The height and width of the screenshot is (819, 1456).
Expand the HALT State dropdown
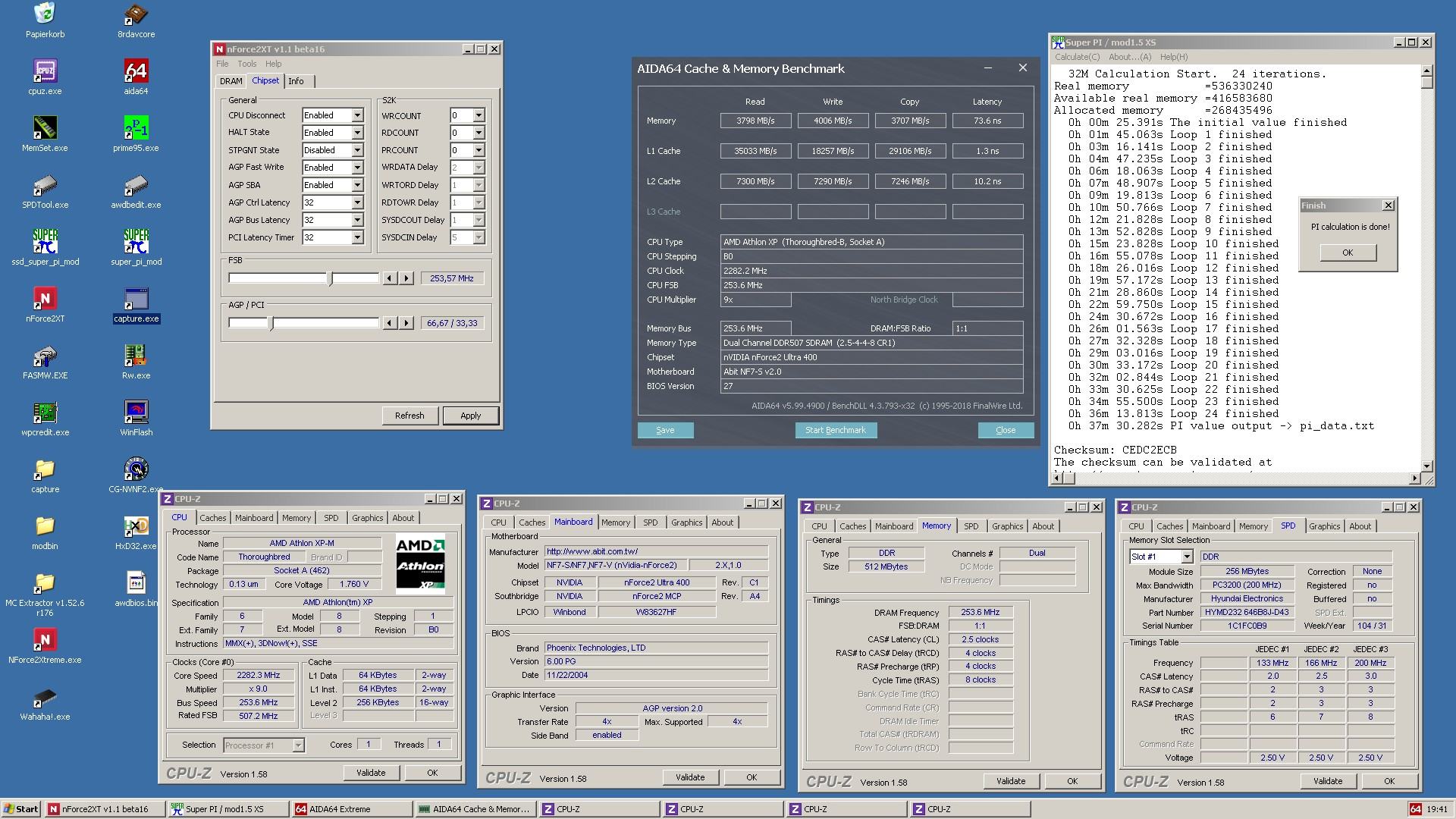click(x=357, y=133)
